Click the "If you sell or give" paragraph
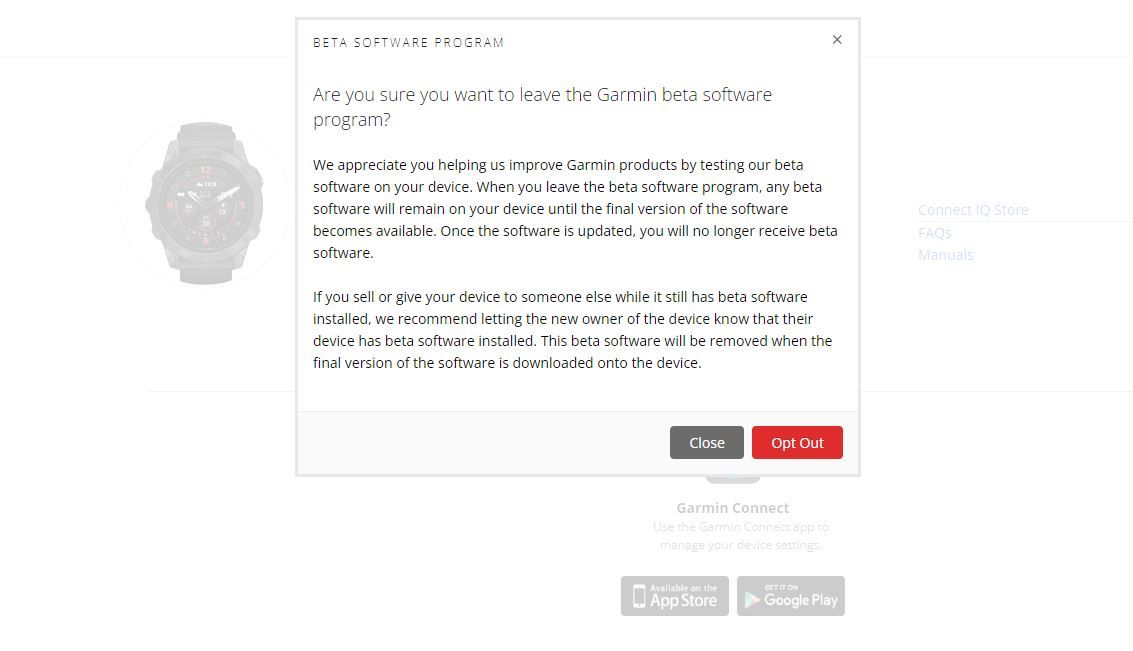Image resolution: width=1133 pixels, height=651 pixels. pos(572,330)
